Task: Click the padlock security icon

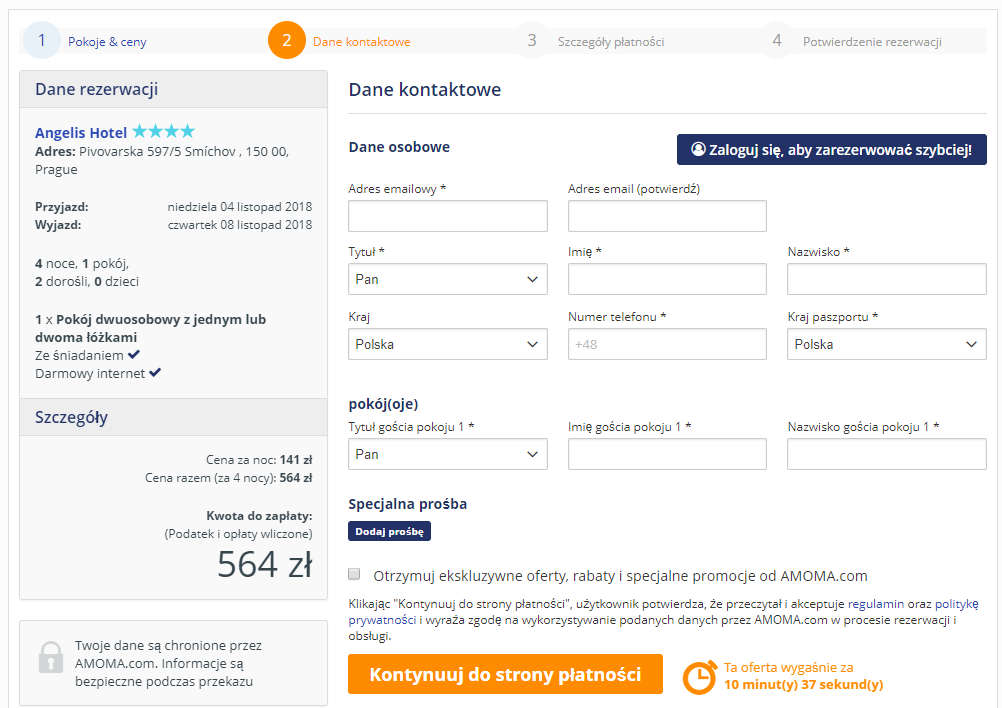Action: point(50,656)
